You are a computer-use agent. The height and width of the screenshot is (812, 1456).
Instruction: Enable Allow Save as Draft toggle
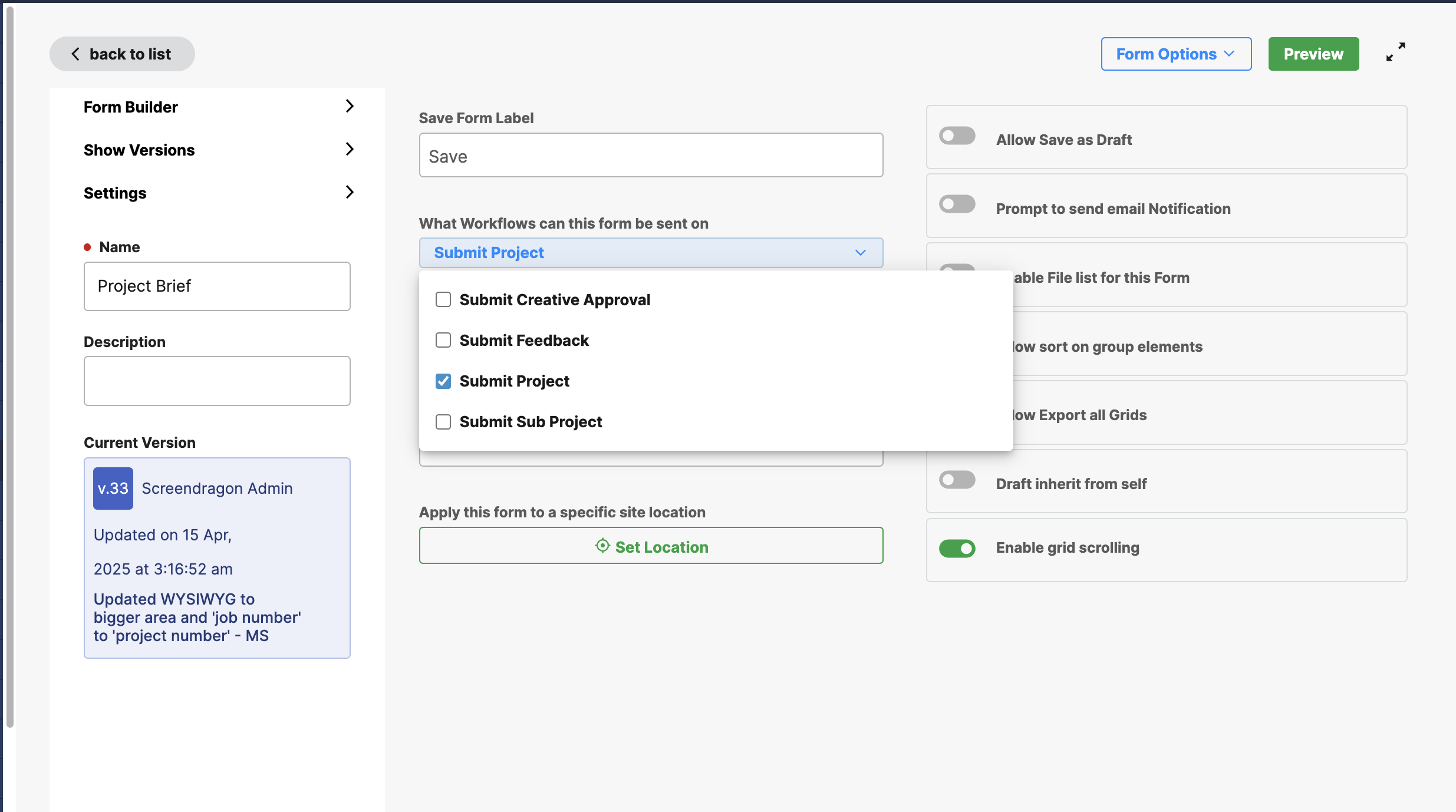pos(957,136)
